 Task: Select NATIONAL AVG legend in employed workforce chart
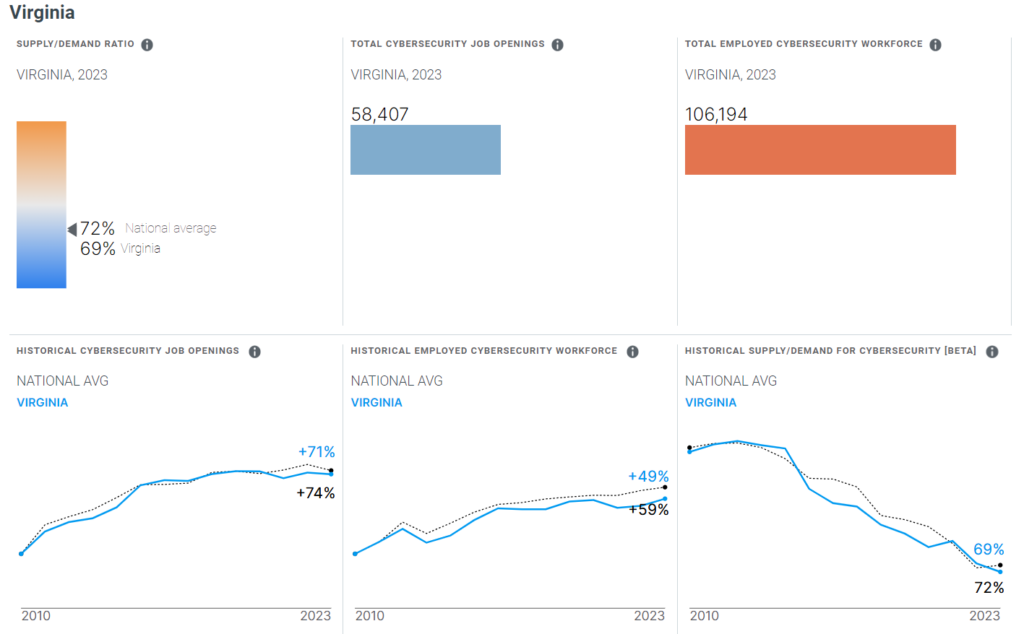396,381
